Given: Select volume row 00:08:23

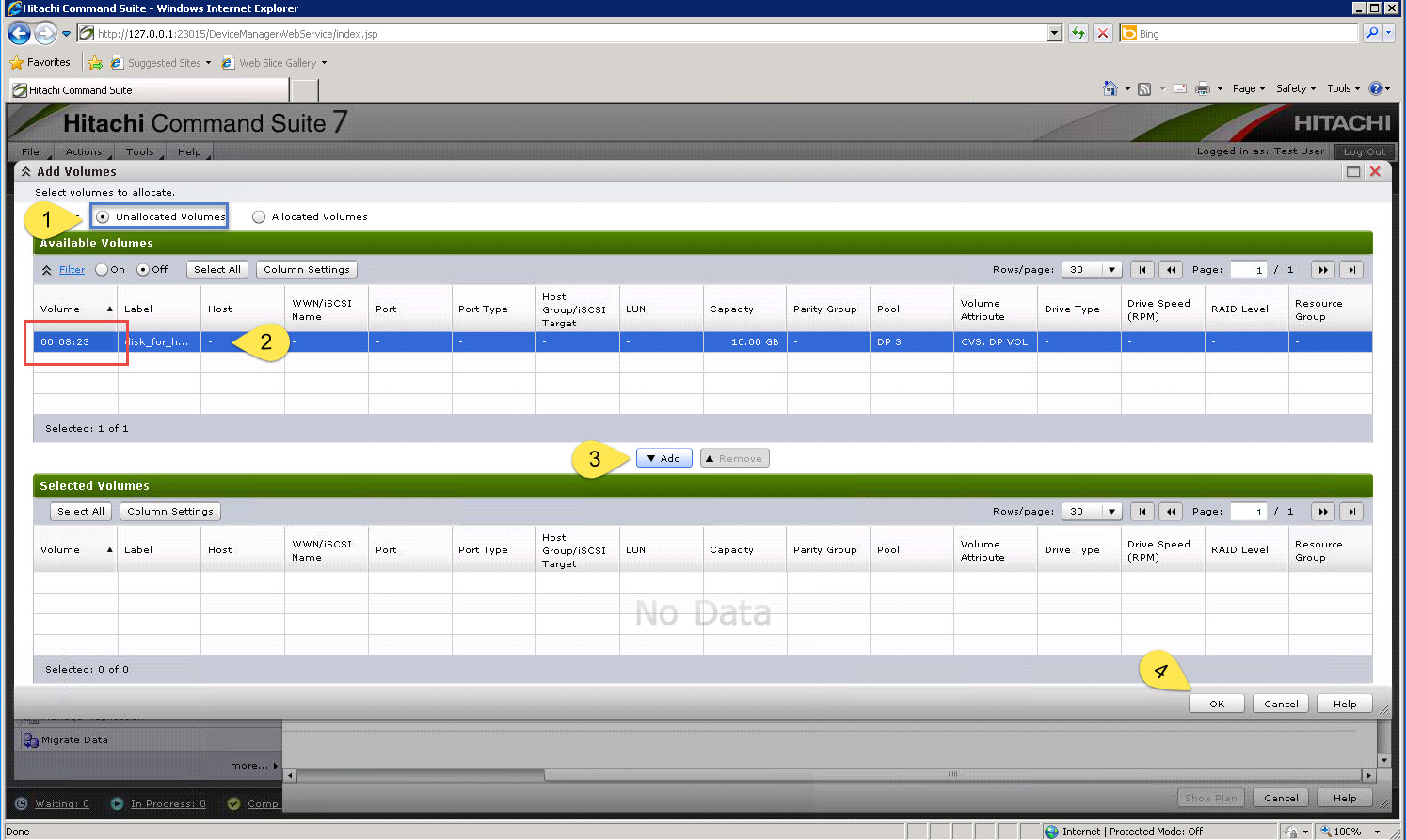Looking at the screenshot, I should [702, 341].
